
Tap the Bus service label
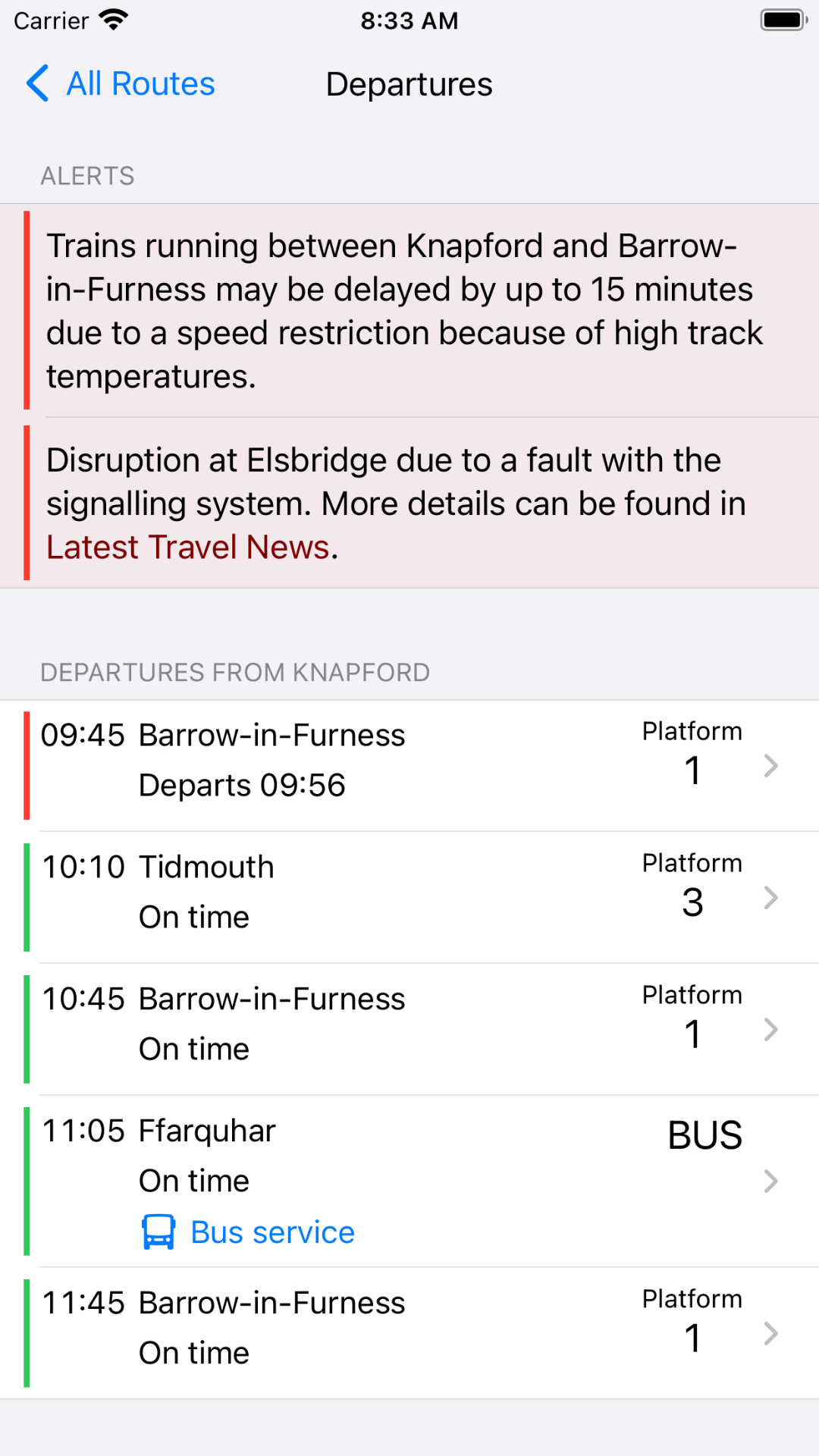point(272,1232)
